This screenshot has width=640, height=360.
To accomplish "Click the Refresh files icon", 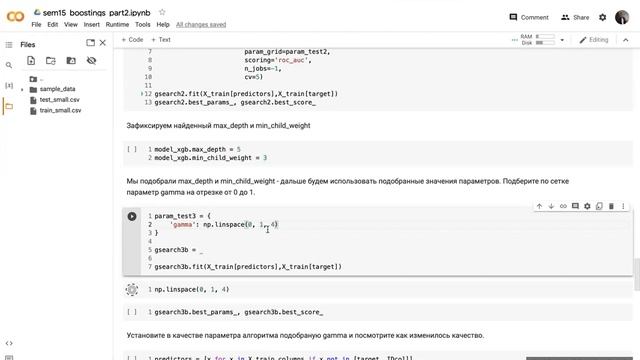I will (x=51, y=61).
